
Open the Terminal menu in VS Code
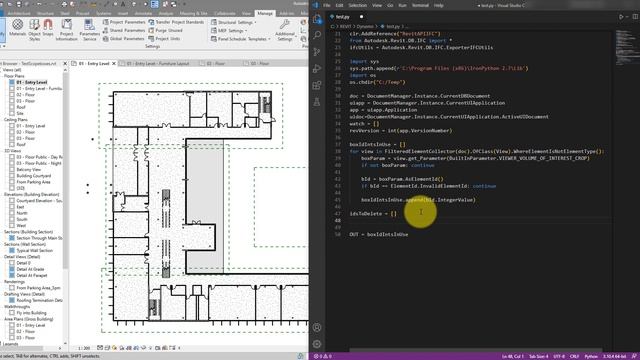420,5
